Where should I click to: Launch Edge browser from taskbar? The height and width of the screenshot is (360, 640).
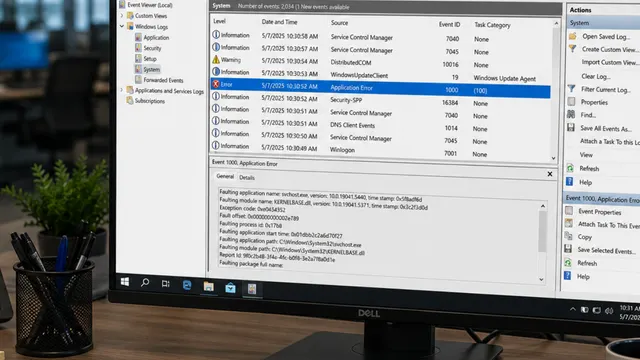187,285
